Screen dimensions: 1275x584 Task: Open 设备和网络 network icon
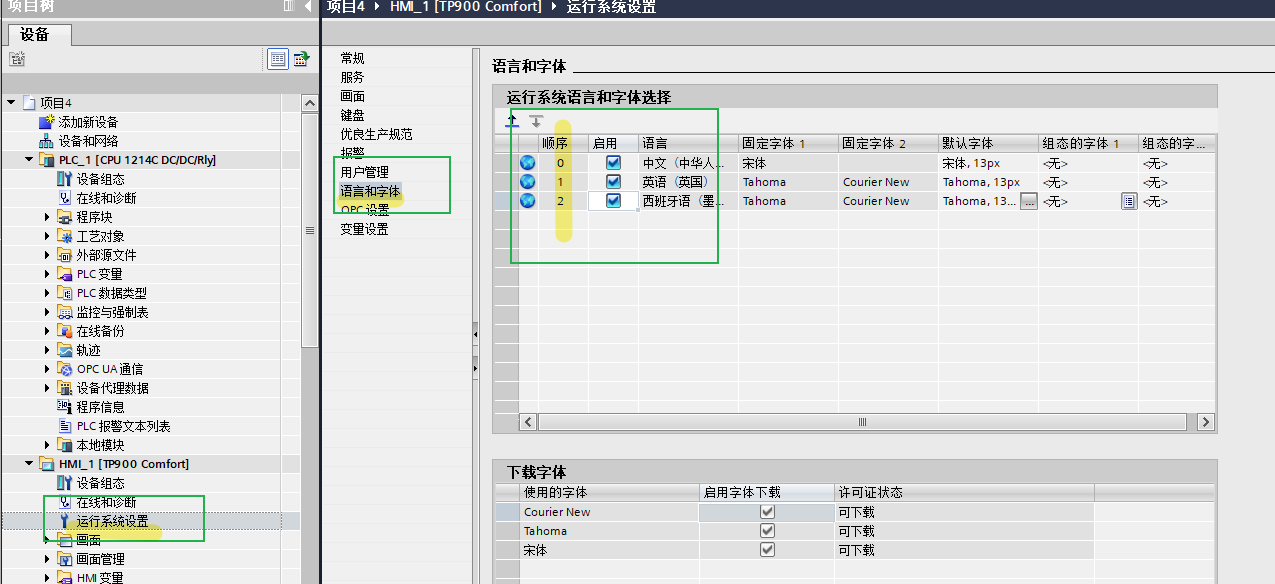46,141
